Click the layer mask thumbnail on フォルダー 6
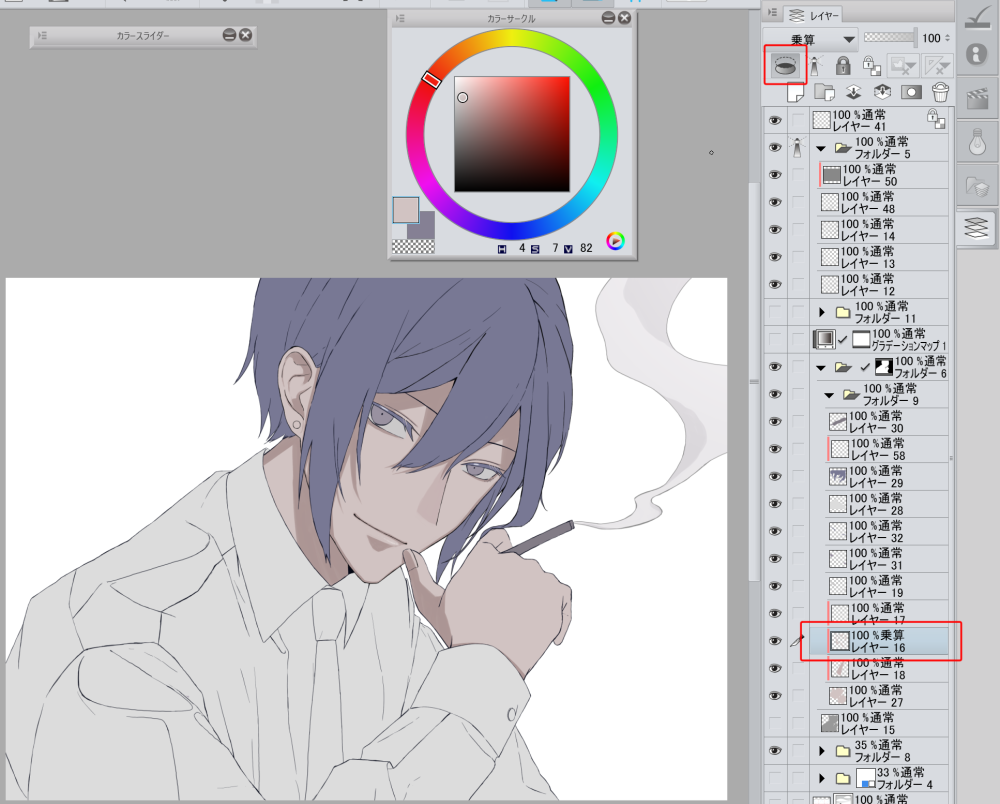Viewport: 1000px width, 804px height. click(883, 367)
